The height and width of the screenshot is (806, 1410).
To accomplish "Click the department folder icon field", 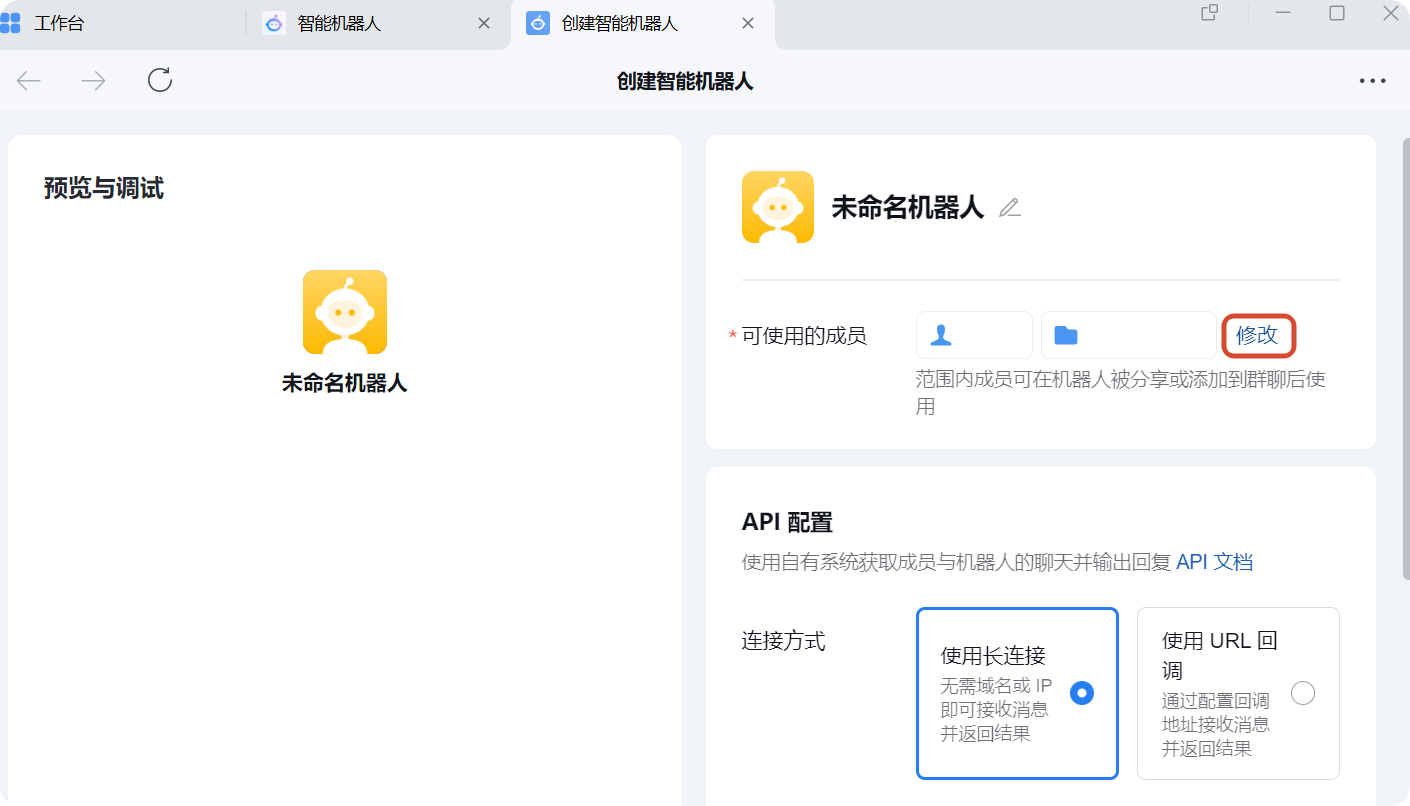I will pyautogui.click(x=1129, y=335).
